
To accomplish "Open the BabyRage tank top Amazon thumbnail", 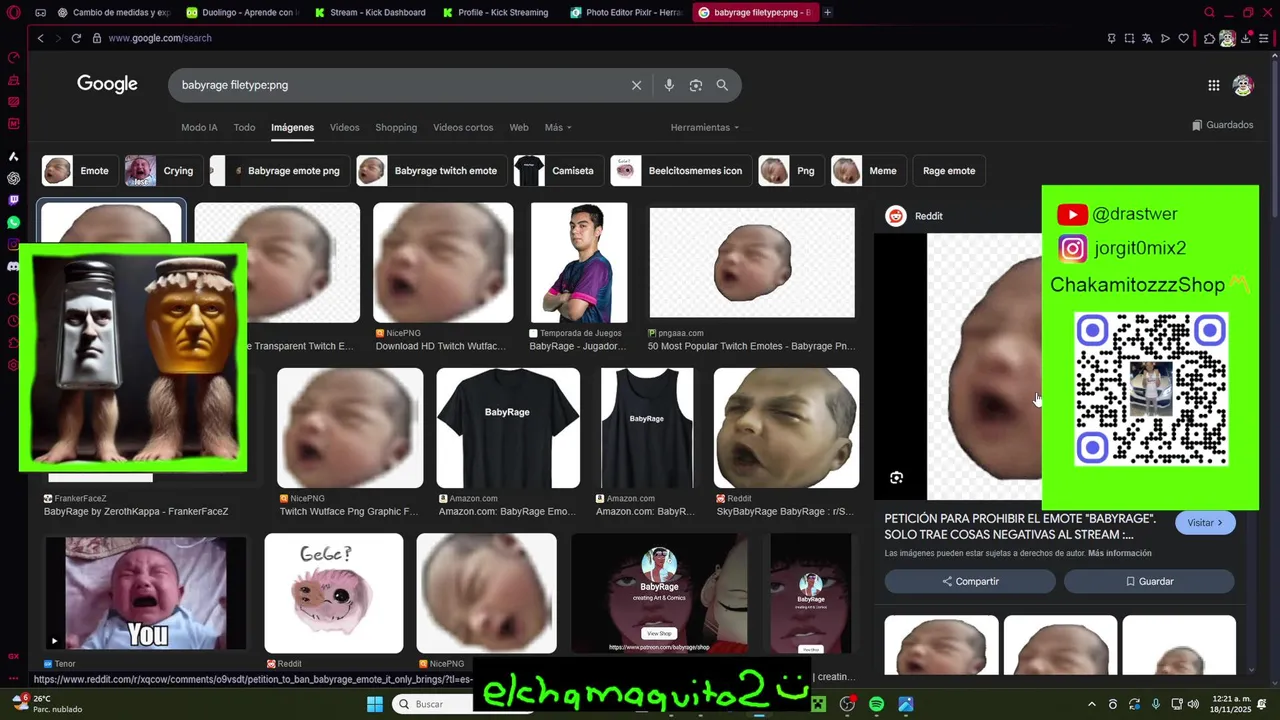I will [x=646, y=428].
